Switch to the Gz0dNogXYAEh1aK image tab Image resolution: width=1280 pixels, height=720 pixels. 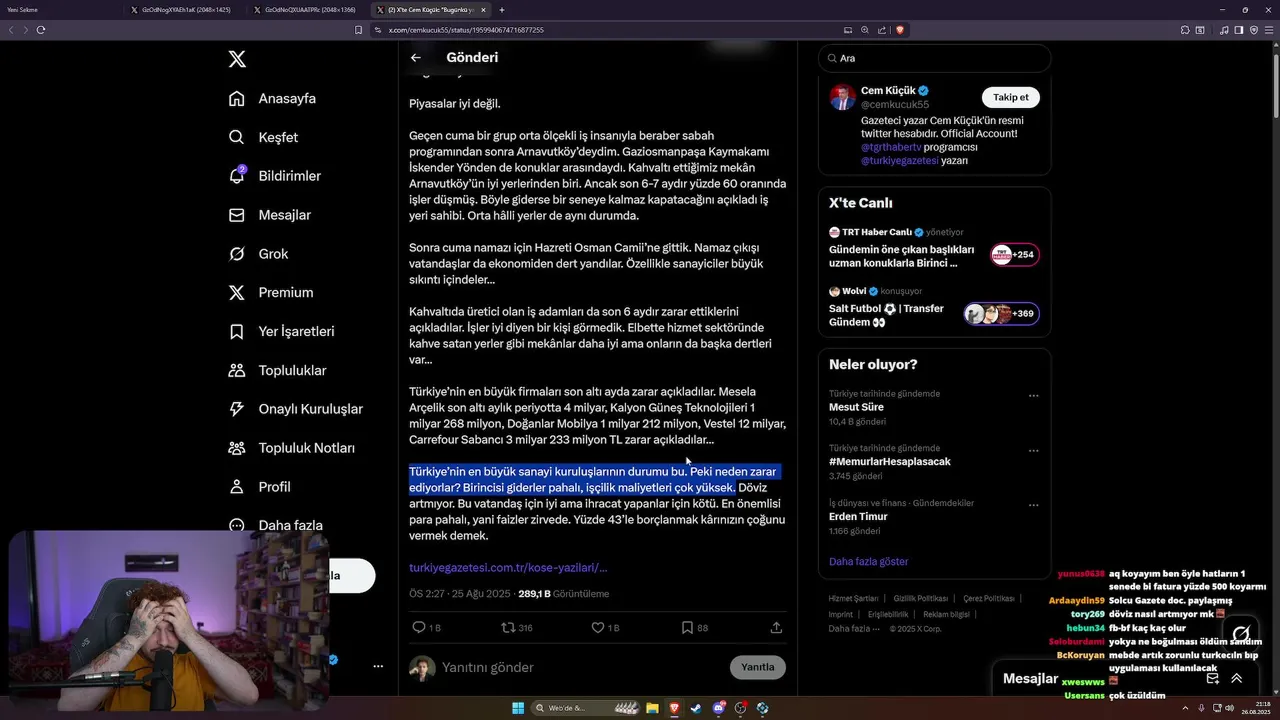[x=185, y=9]
